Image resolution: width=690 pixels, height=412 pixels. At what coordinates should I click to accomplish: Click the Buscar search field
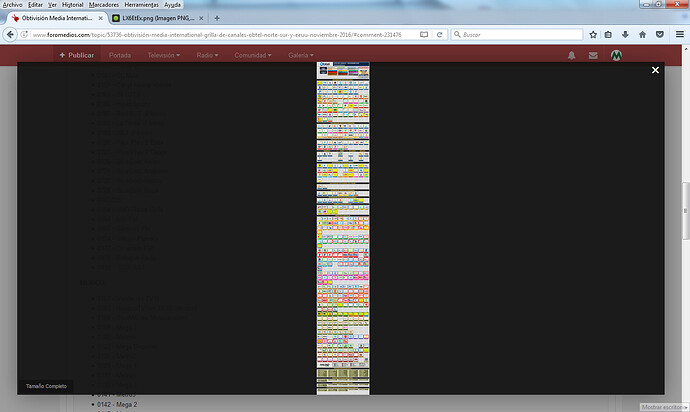click(x=517, y=34)
